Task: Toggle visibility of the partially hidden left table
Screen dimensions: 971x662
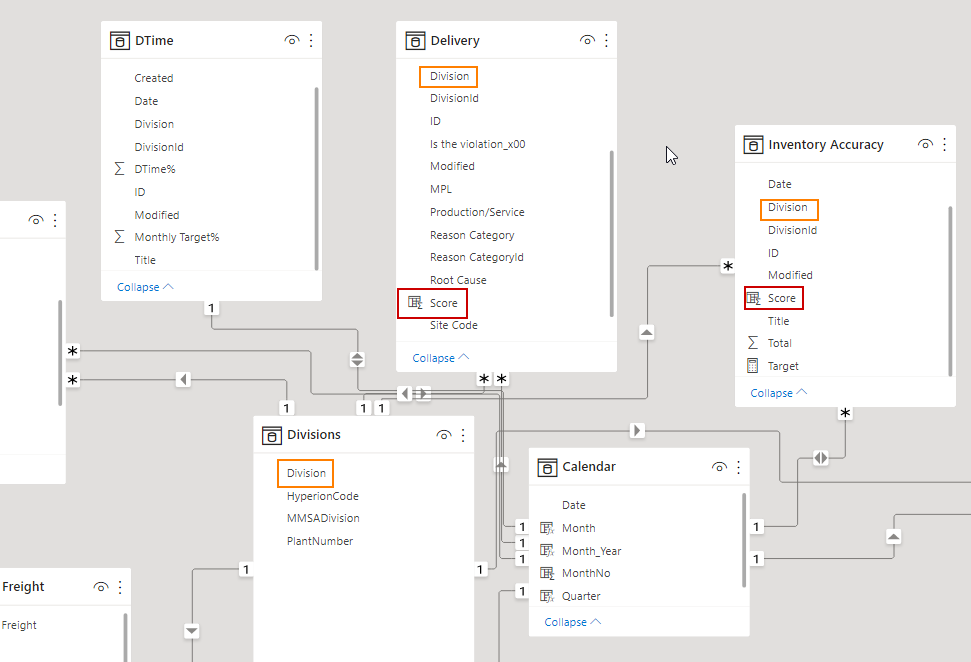Action: coord(36,220)
